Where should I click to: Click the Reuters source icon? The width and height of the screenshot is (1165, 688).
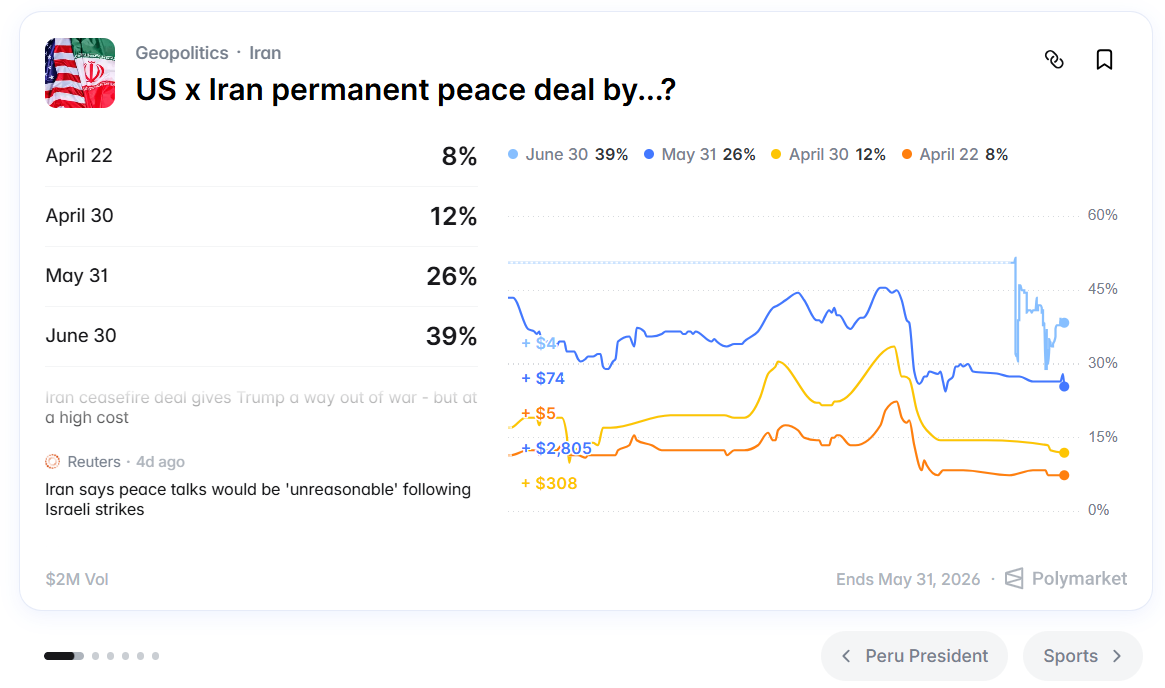coord(53,462)
